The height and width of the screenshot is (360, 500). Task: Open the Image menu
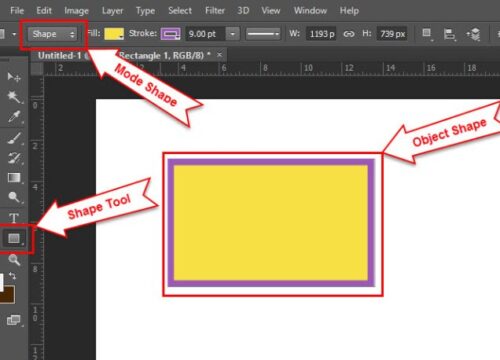click(77, 11)
